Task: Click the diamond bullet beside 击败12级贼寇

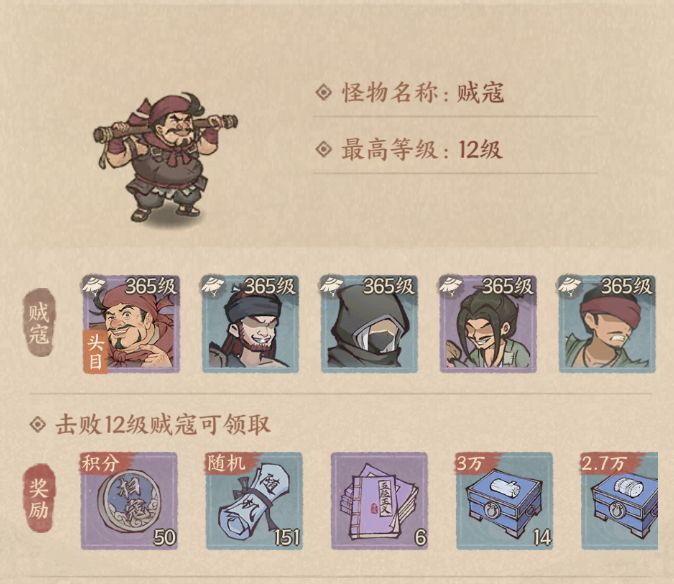Action: point(38,425)
